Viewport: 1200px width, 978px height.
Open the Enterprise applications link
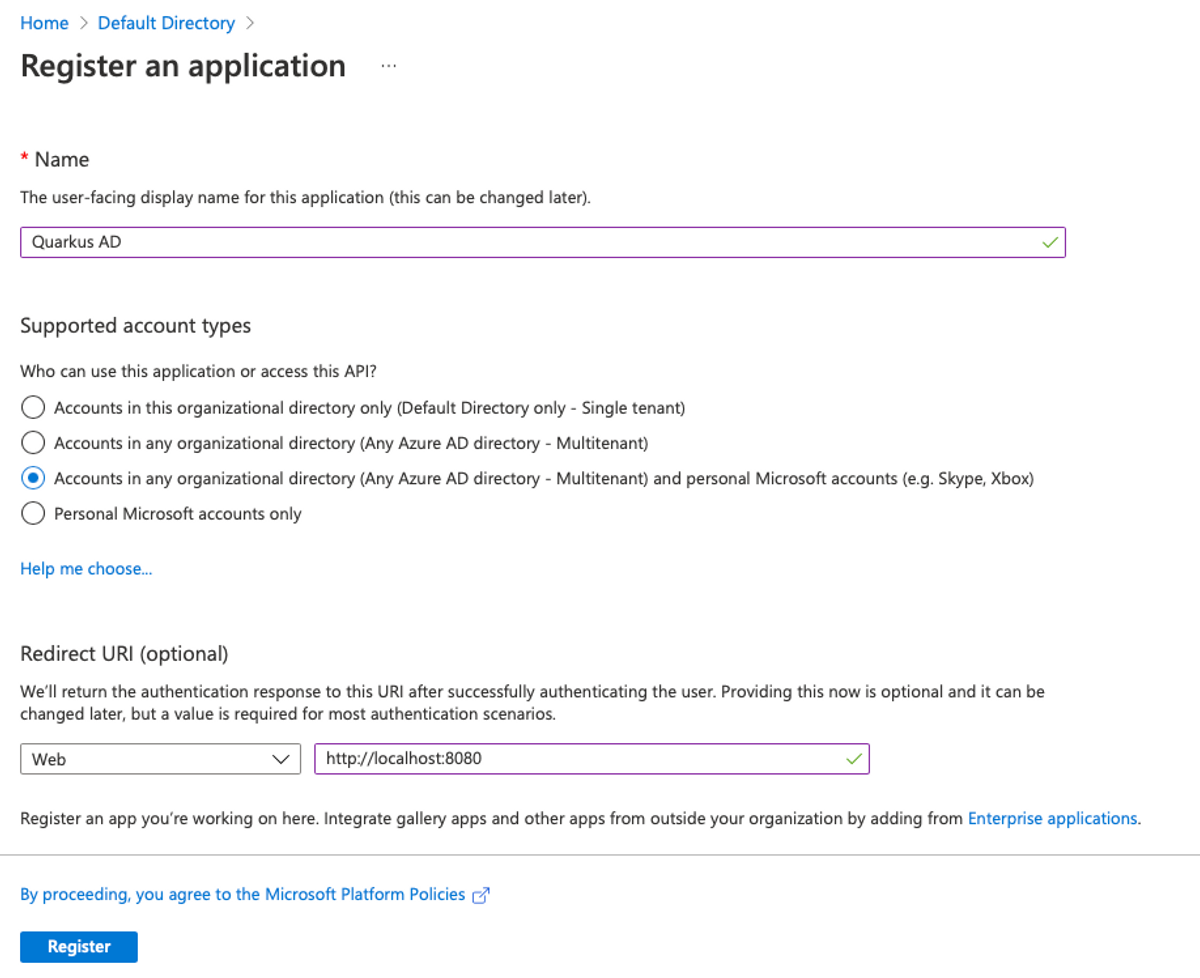point(1052,818)
